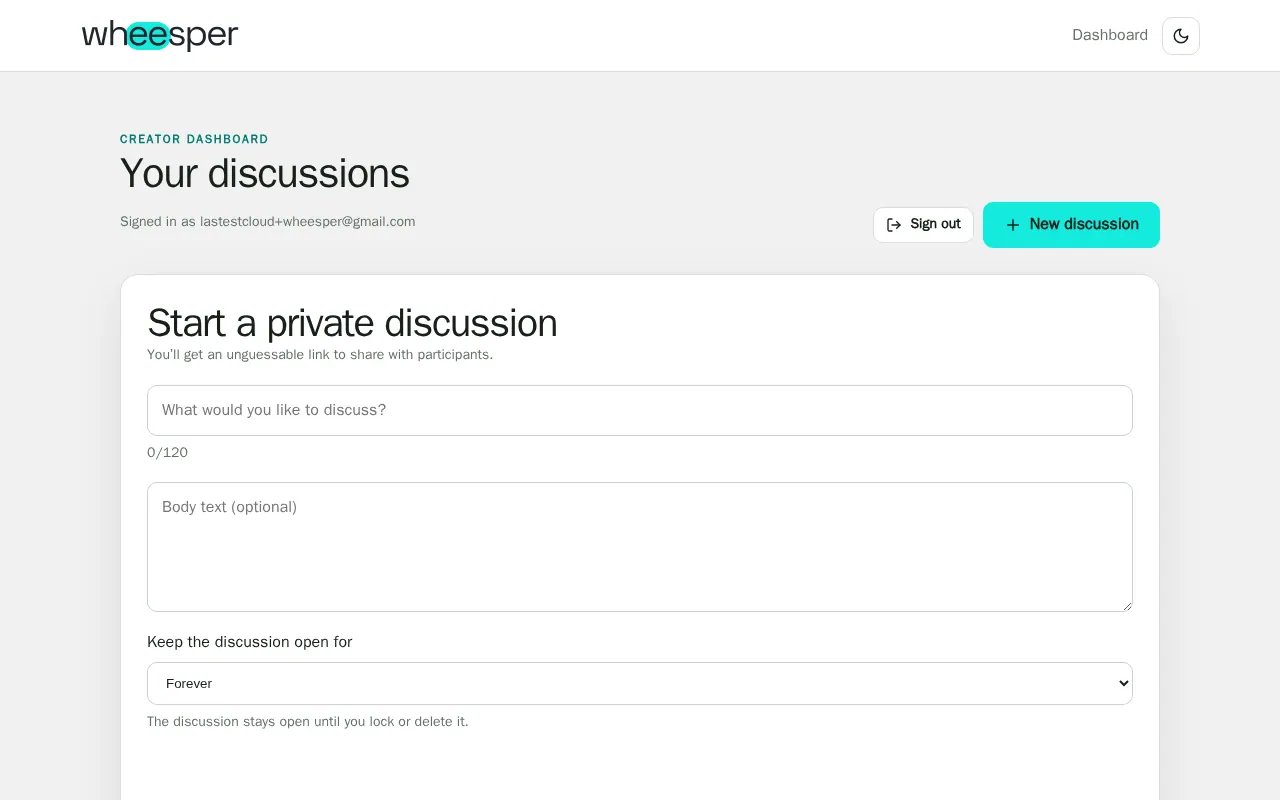
Task: Click the duration dropdown's chevron arrow
Action: 1123,683
